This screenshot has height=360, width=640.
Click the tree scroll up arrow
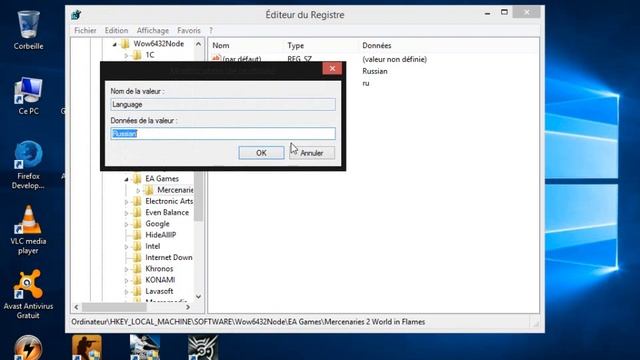(x=198, y=44)
